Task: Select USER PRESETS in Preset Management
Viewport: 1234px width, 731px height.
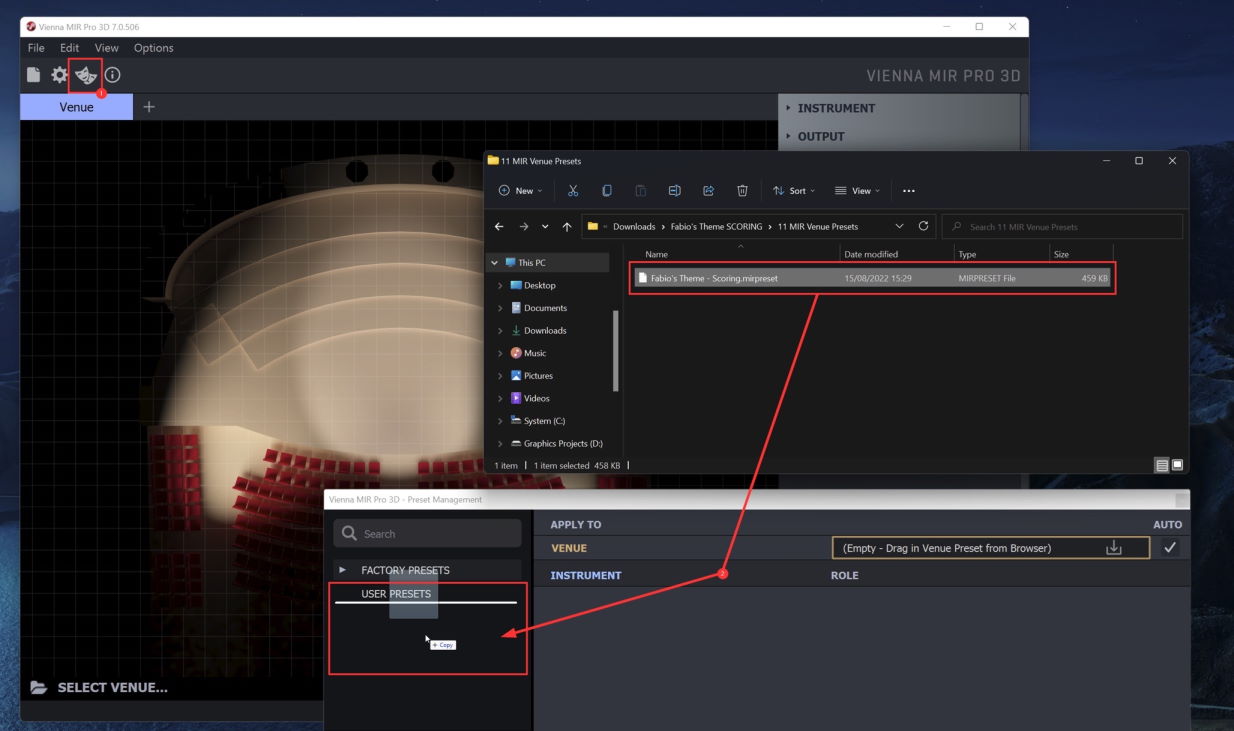Action: [396, 594]
